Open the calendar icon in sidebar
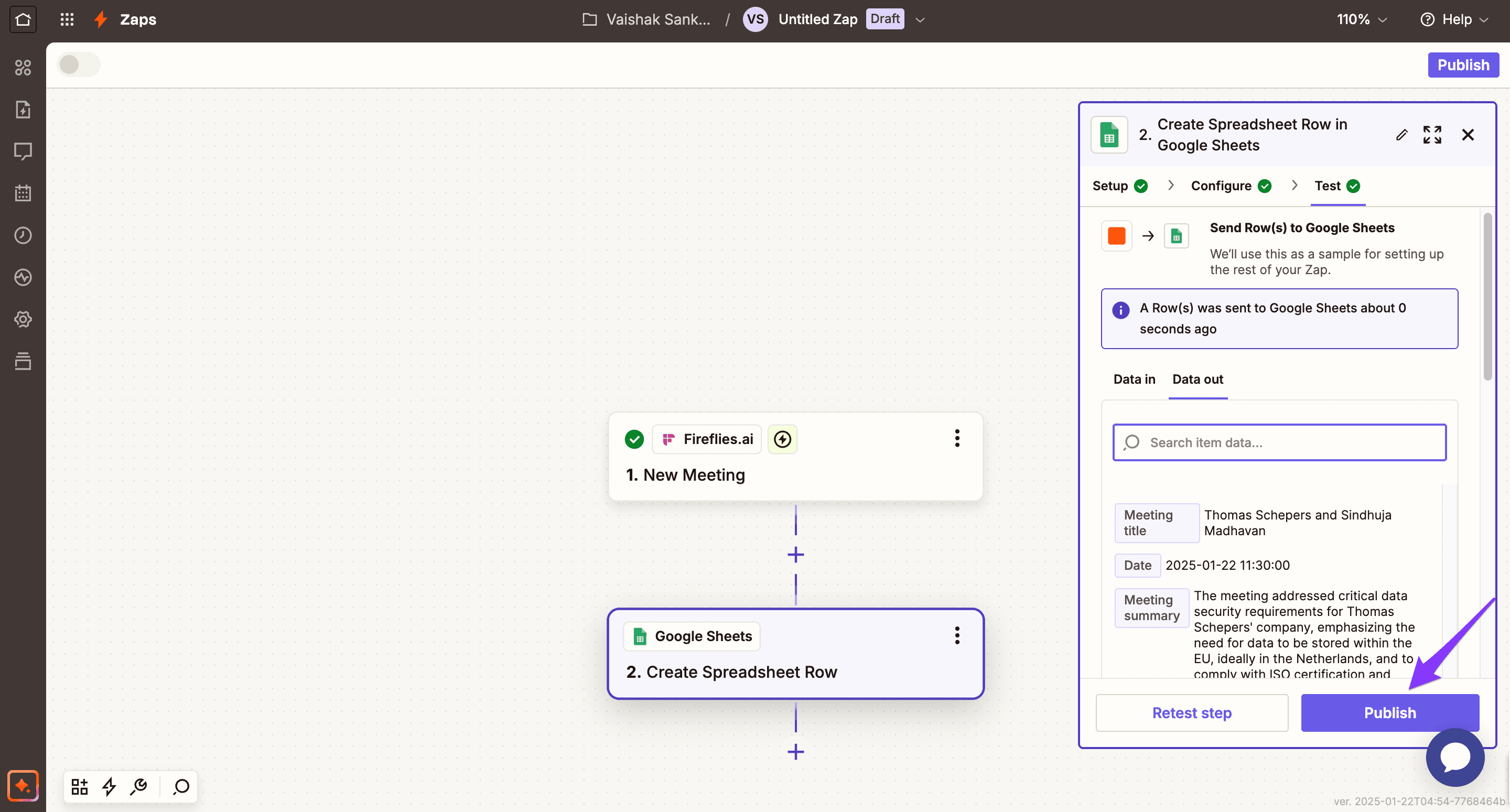 [23, 193]
